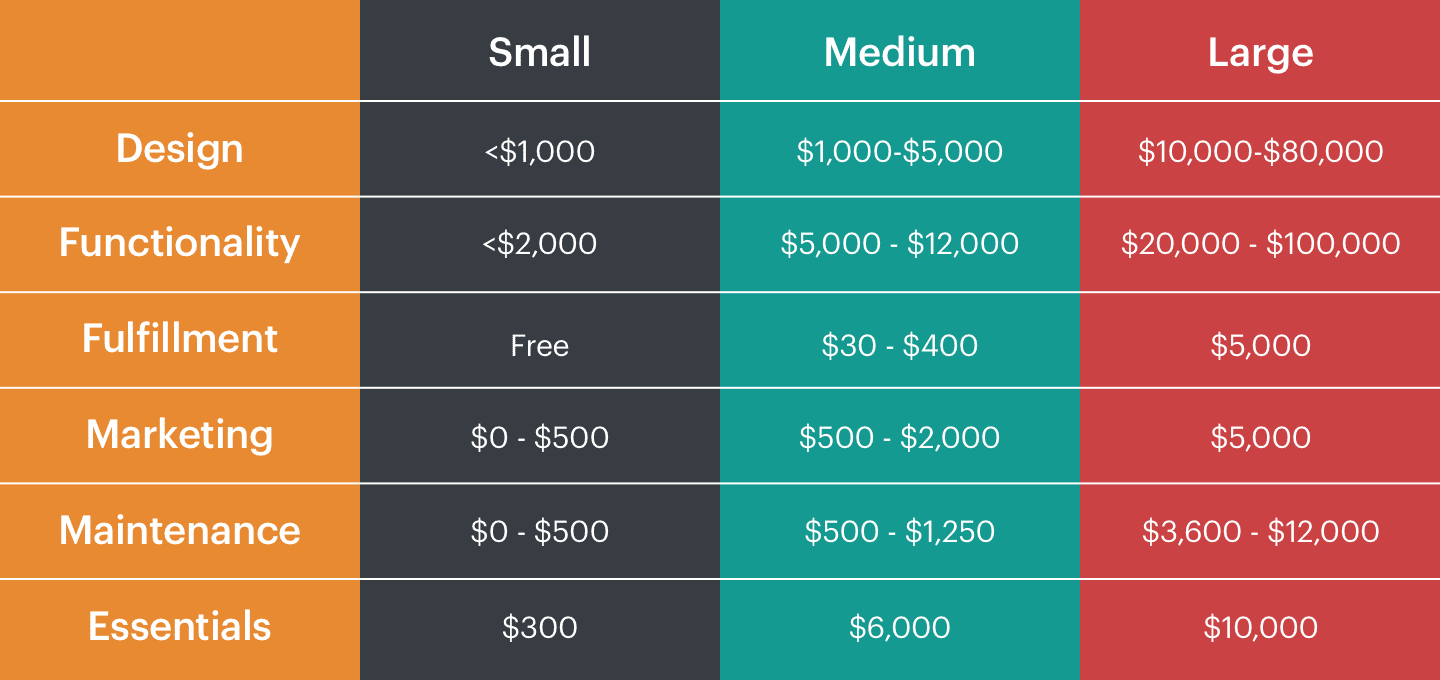The image size is (1440, 680).
Task: Click the Marketing row label
Action: click(x=180, y=434)
